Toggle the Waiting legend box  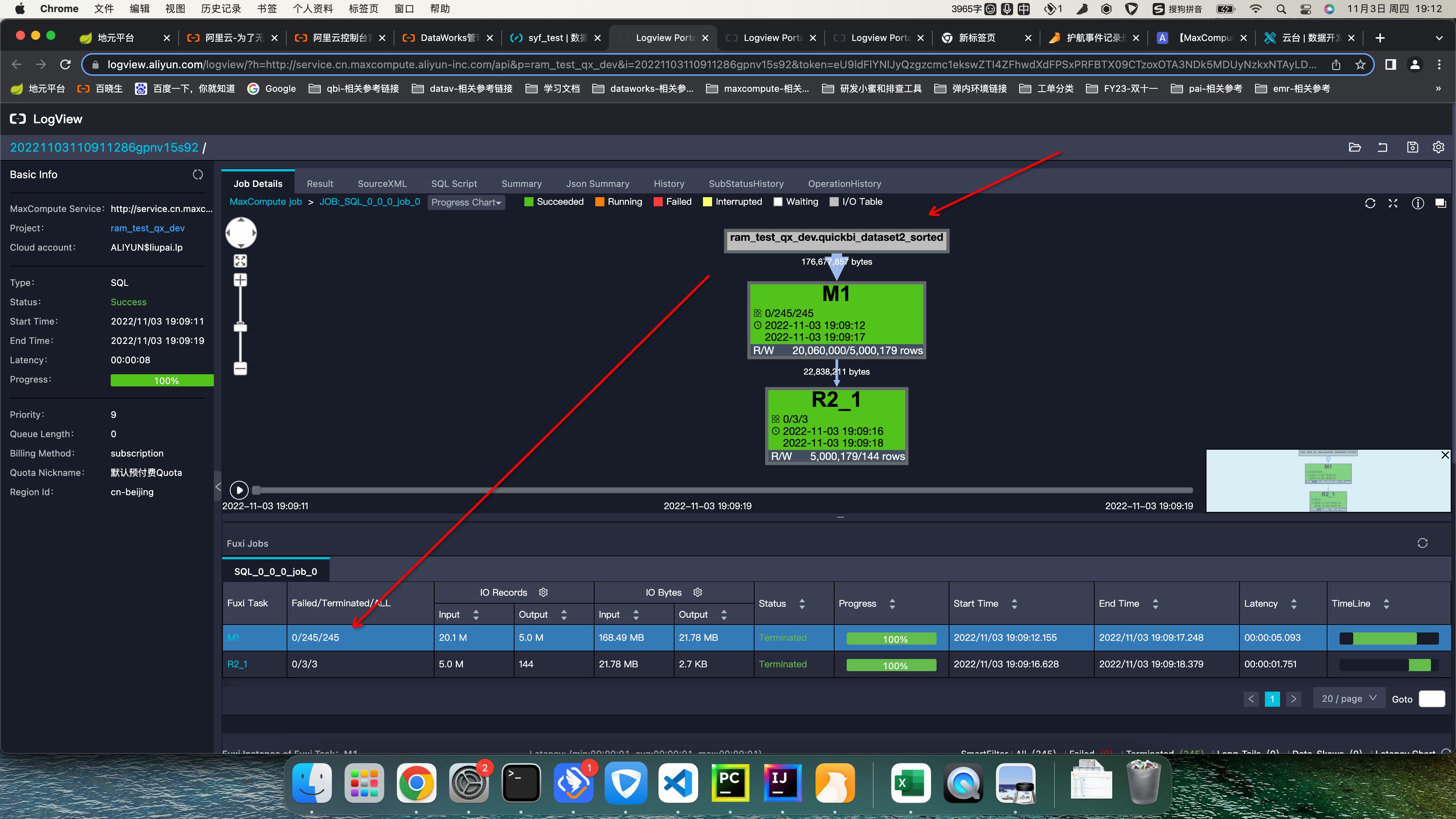pos(778,202)
